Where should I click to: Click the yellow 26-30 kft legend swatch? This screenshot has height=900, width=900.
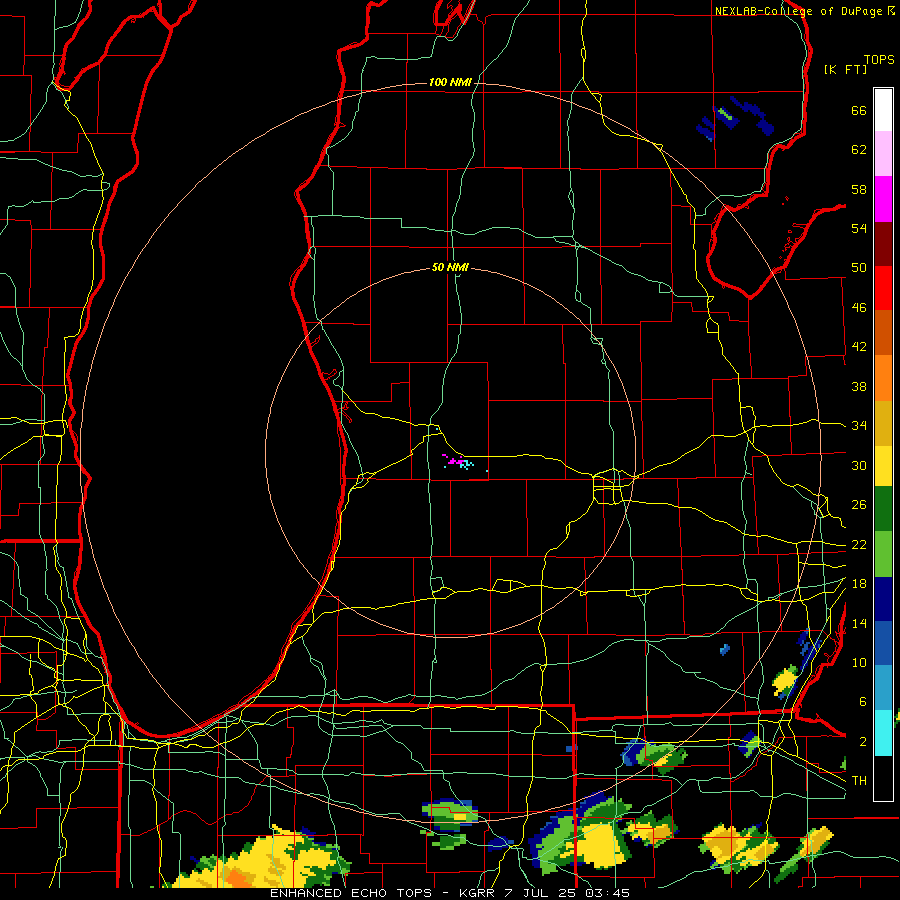(x=883, y=466)
